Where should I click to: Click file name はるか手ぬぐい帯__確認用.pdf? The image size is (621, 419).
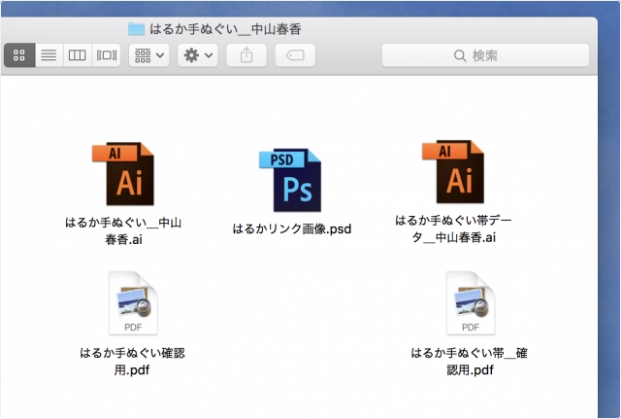point(469,361)
